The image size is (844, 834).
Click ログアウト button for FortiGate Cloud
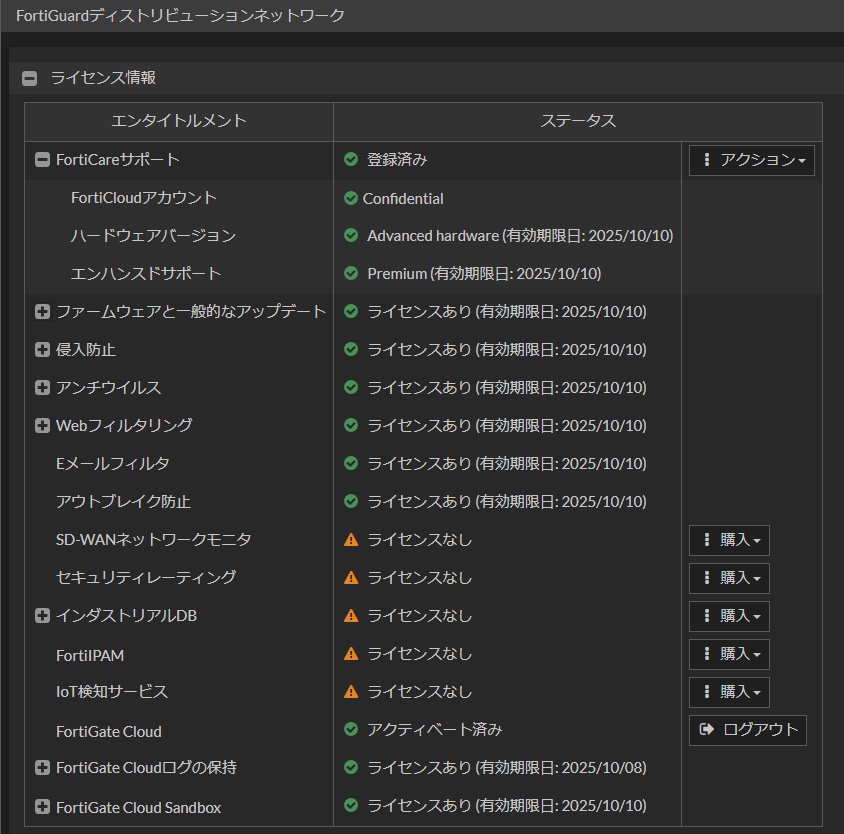748,730
